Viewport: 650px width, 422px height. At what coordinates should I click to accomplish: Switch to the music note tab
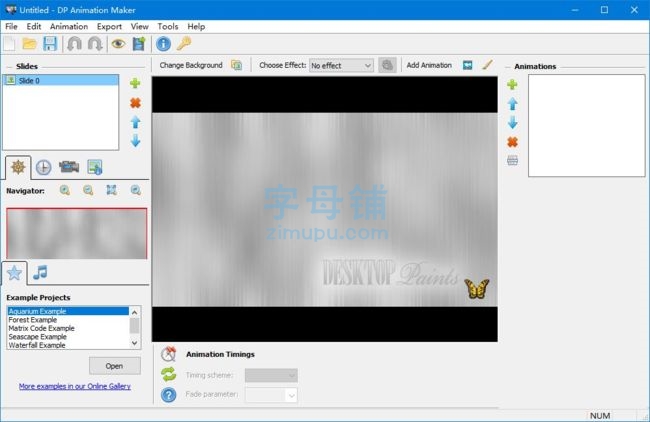click(x=40, y=272)
